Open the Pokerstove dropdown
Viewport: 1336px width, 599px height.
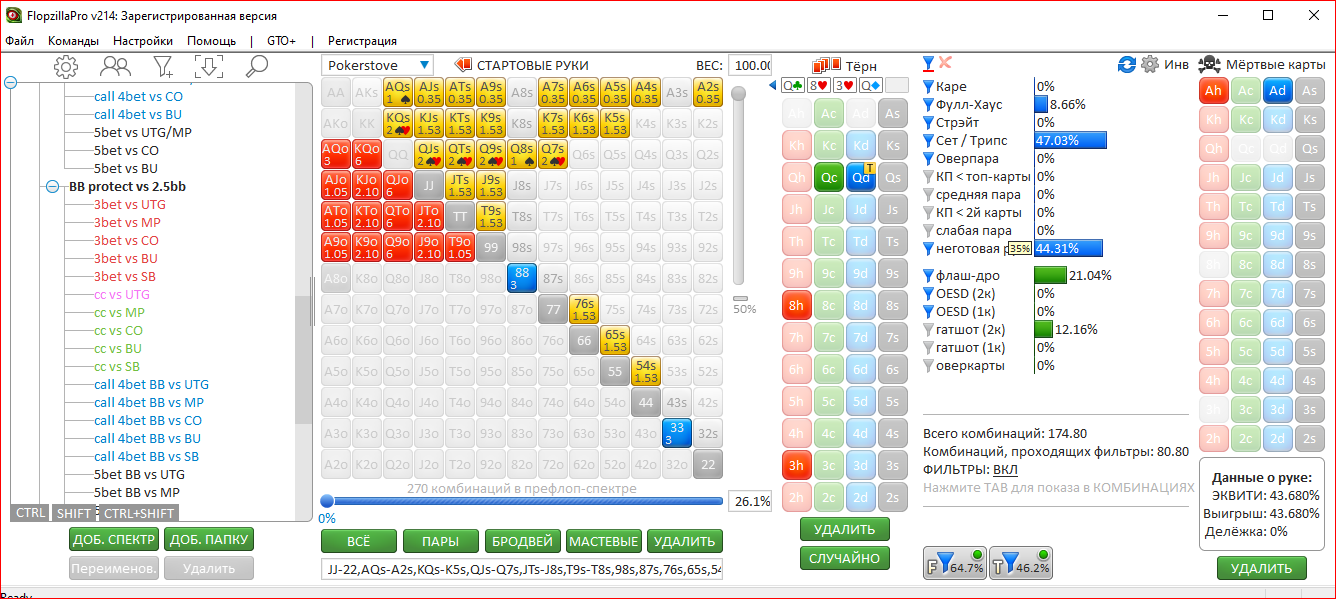pyautogui.click(x=377, y=65)
